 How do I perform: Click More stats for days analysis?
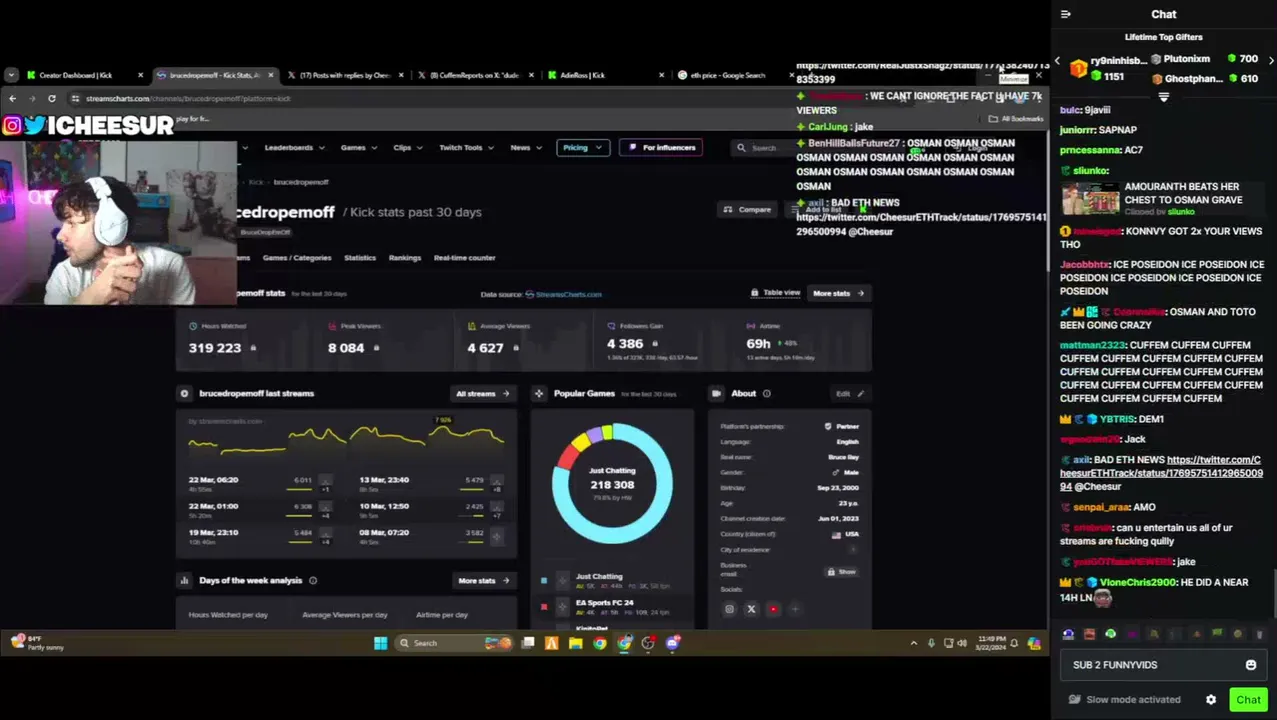click(x=484, y=581)
